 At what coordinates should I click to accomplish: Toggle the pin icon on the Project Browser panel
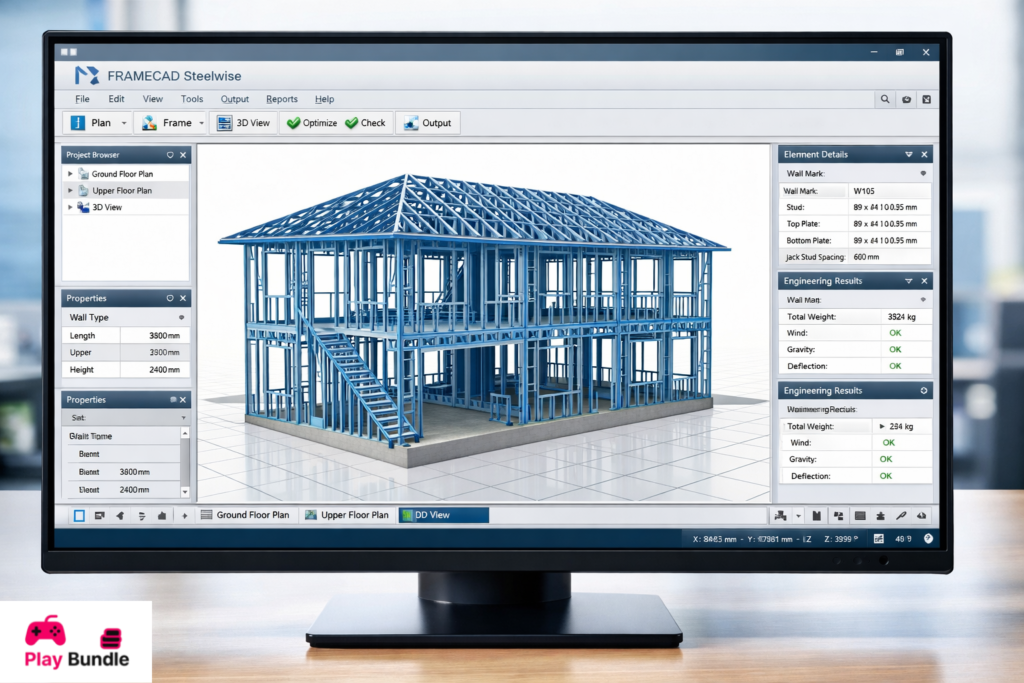[170, 154]
